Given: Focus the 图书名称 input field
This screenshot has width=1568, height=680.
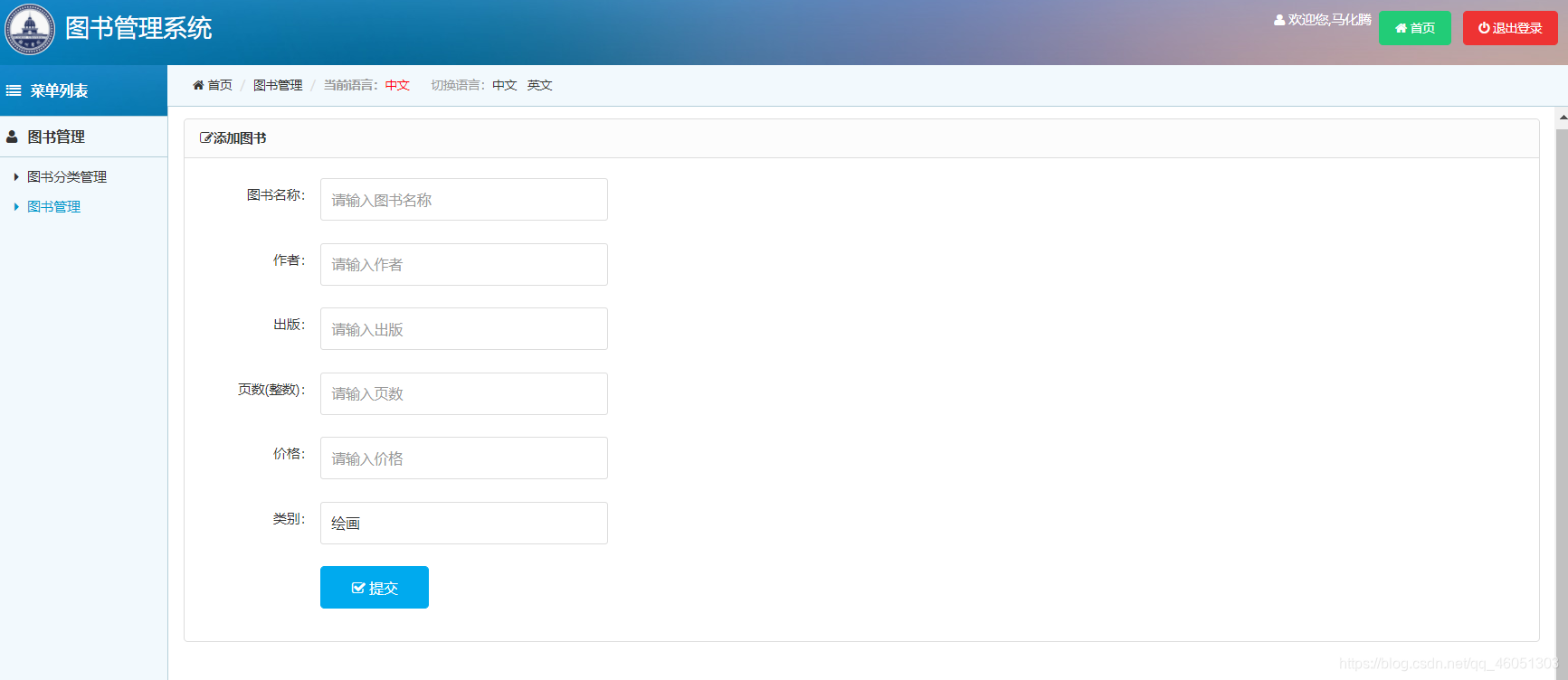Looking at the screenshot, I should point(464,200).
